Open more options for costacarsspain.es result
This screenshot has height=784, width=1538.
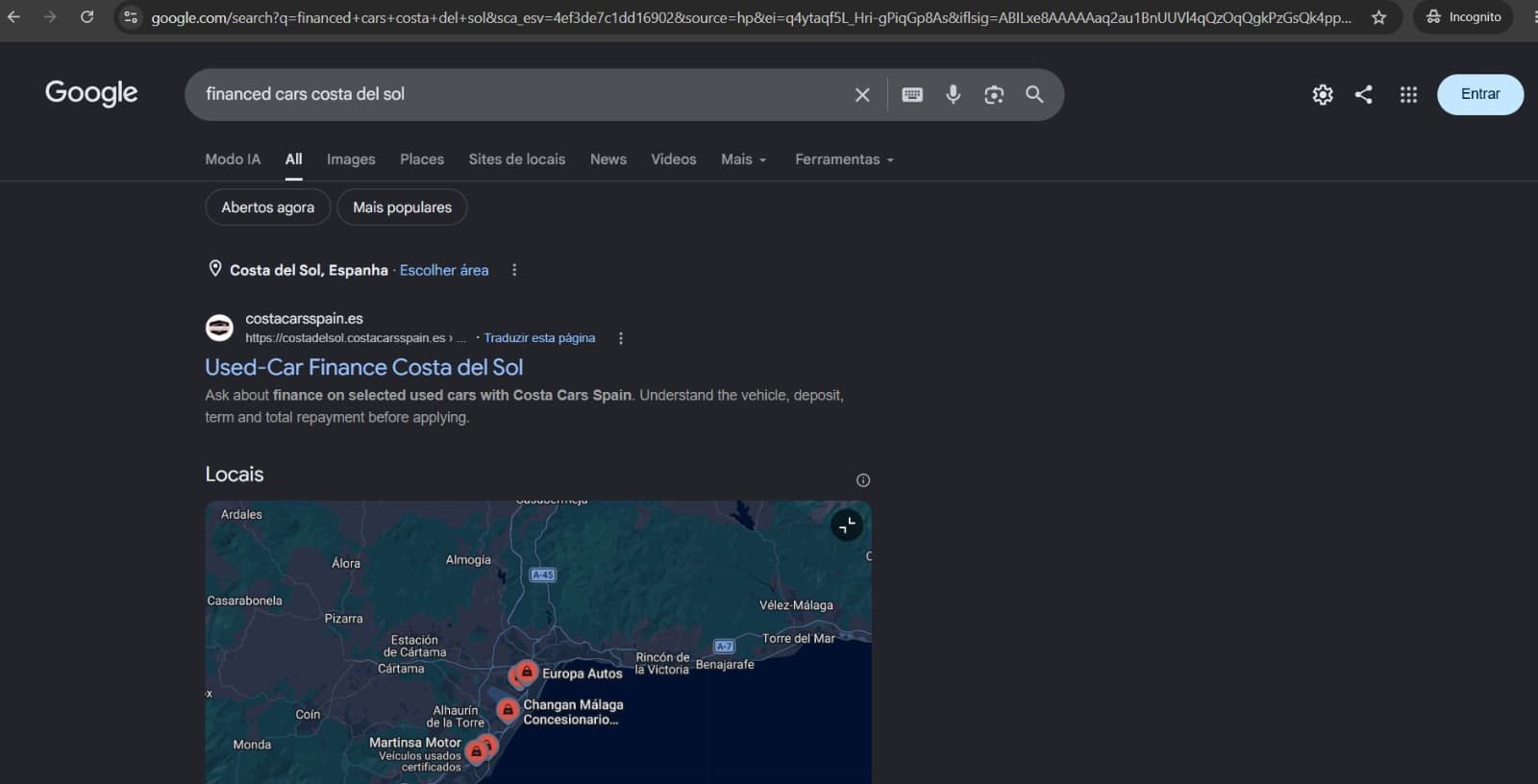coord(620,338)
